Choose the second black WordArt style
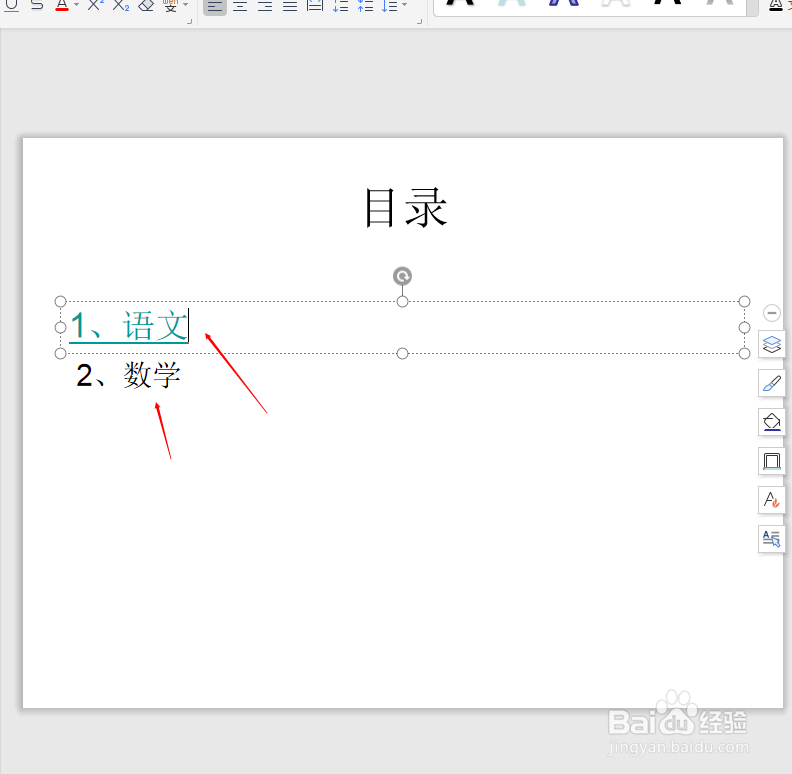 click(668, 3)
